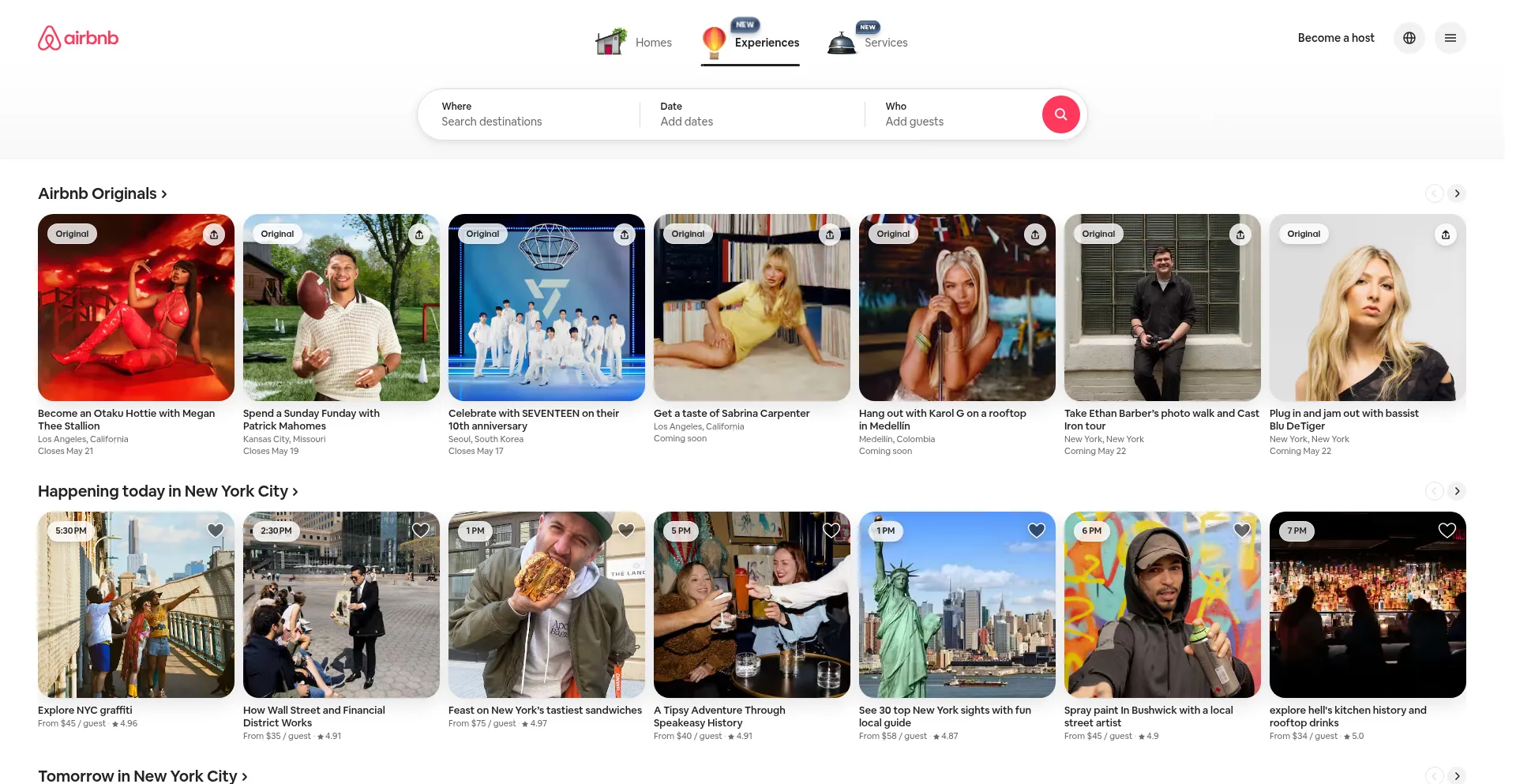Show next Happening today experiences
The height and width of the screenshot is (784, 1516).
[1457, 491]
